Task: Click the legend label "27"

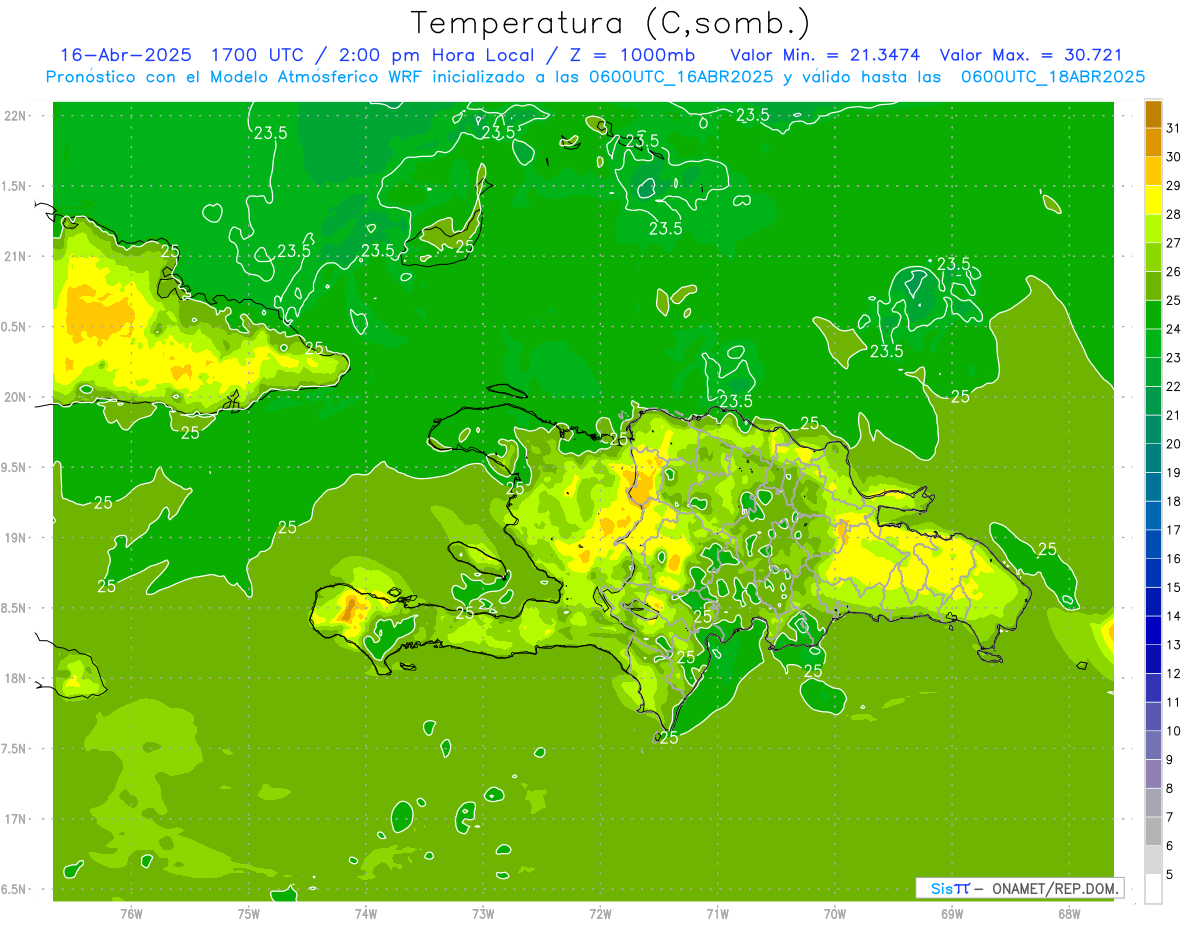Action: pos(1174,243)
